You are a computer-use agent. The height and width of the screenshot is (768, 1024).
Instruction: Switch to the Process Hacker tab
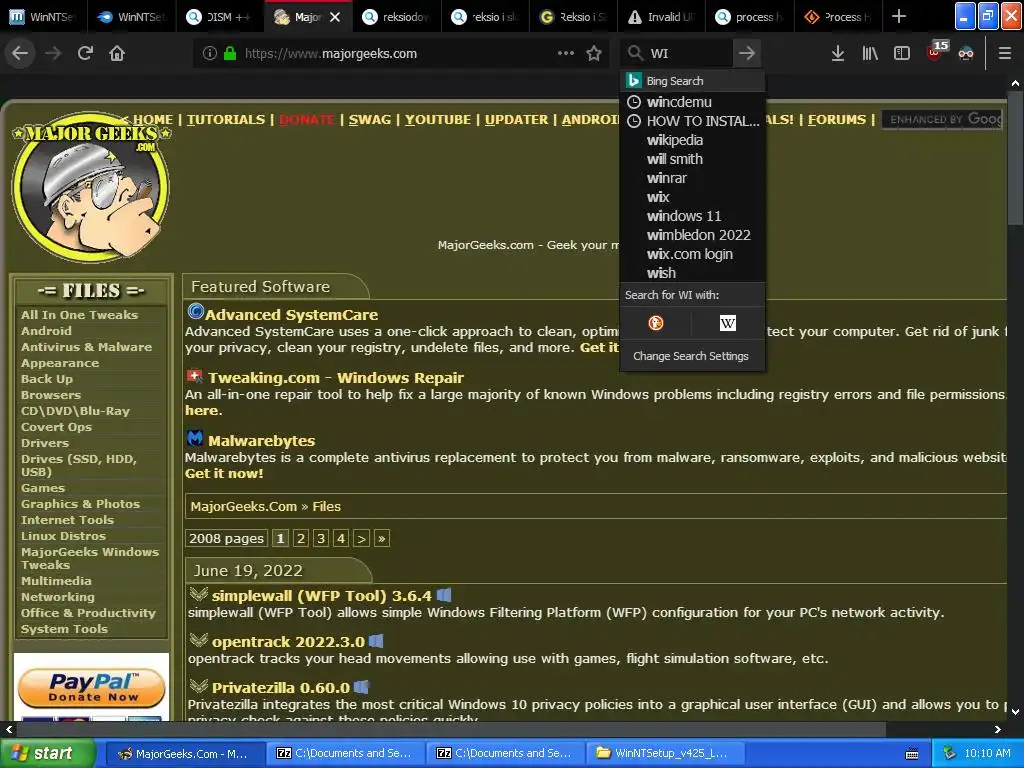point(839,17)
